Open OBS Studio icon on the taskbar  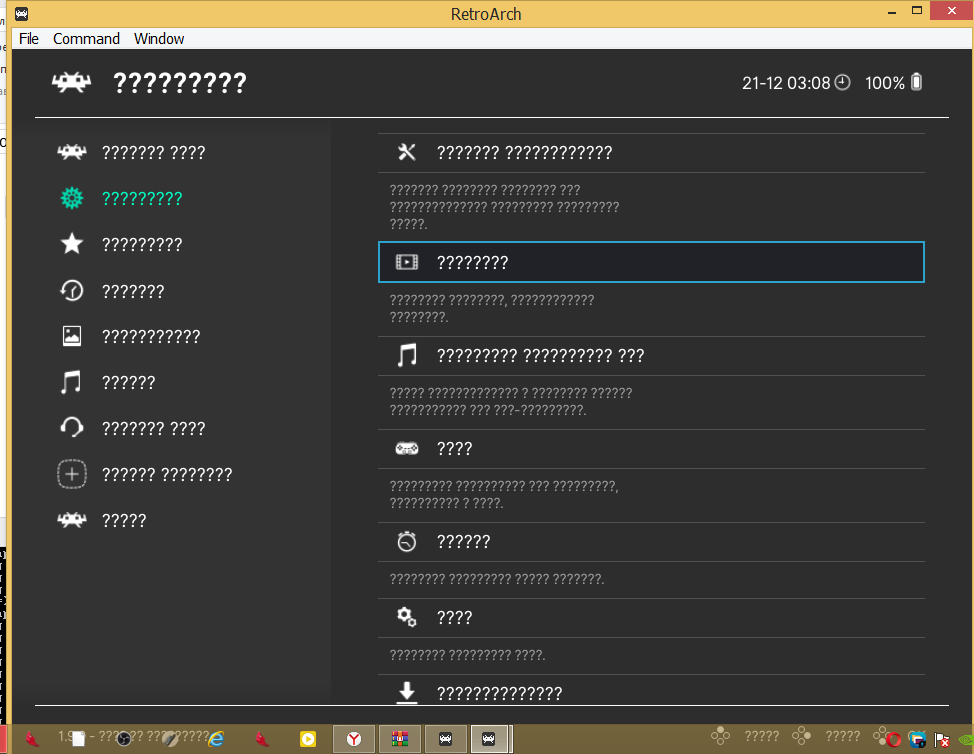coord(124,739)
